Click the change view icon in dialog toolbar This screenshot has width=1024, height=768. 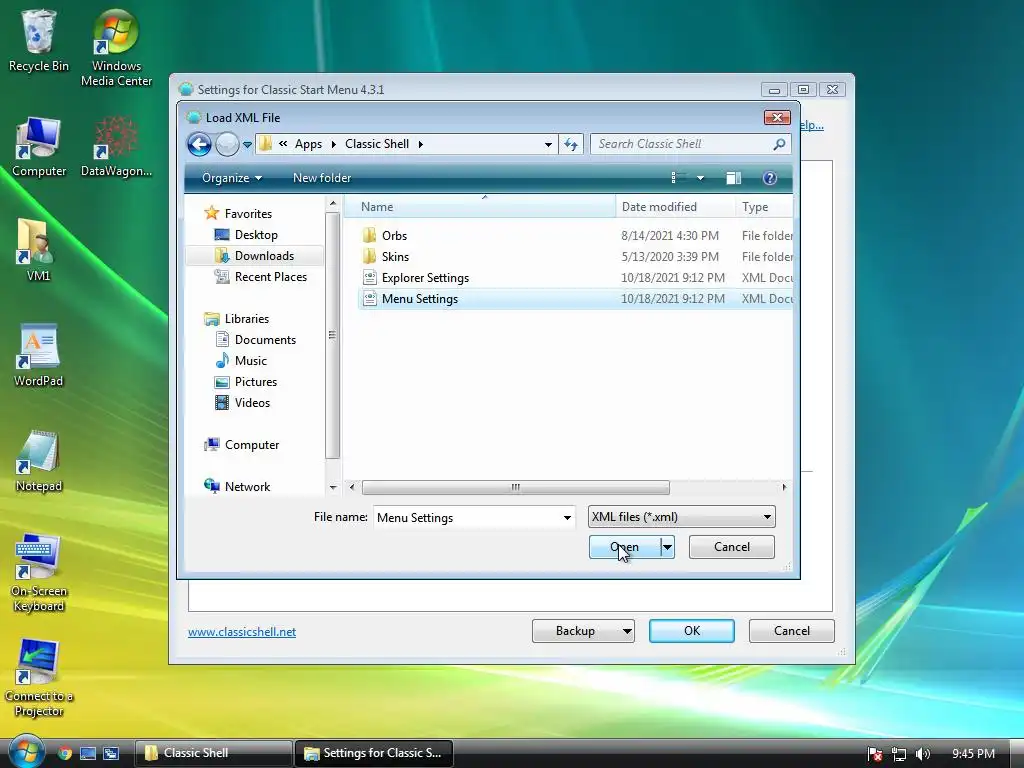(679, 178)
